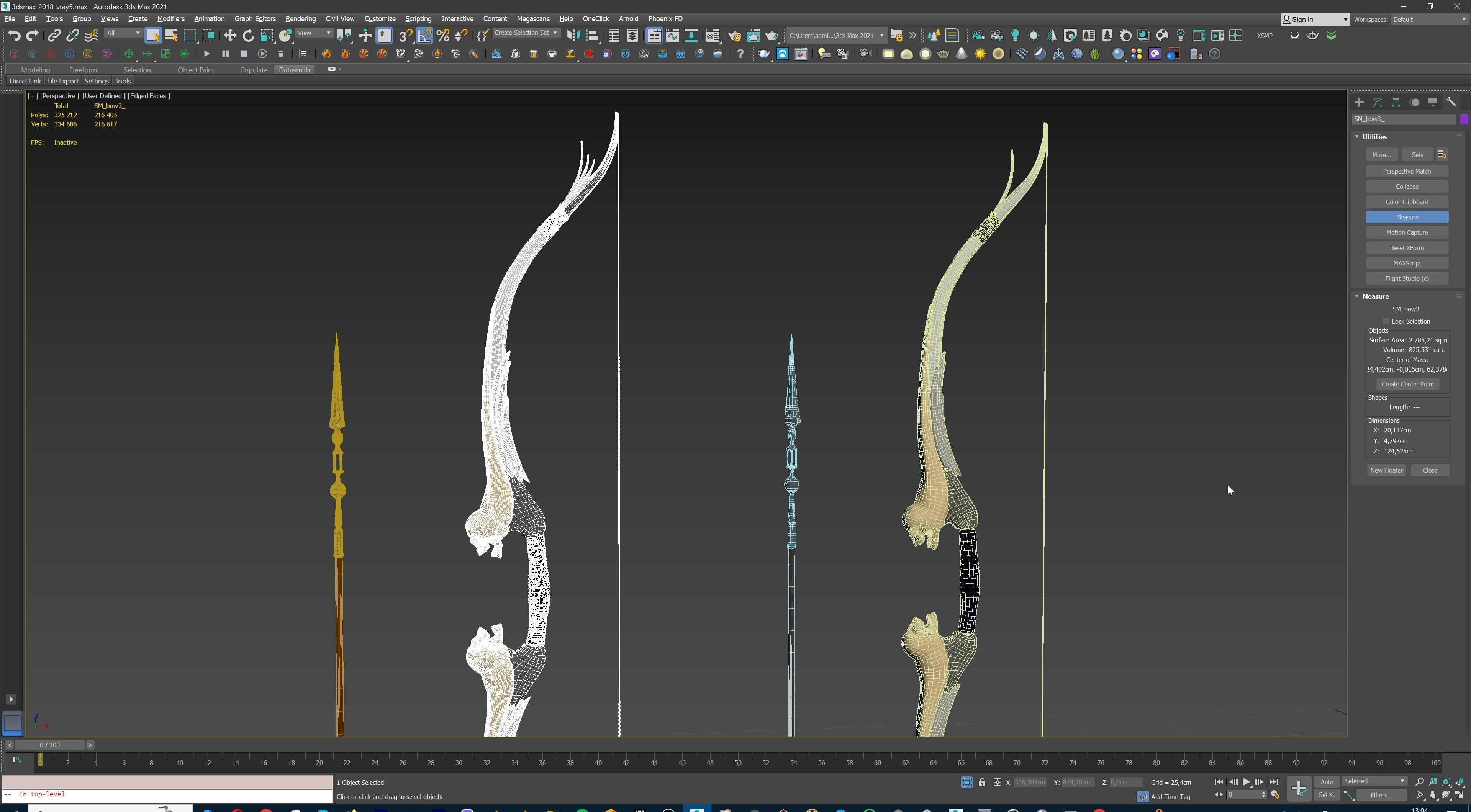Switch to the Object Paint ribbon tab
1471x812 pixels.
195,70
